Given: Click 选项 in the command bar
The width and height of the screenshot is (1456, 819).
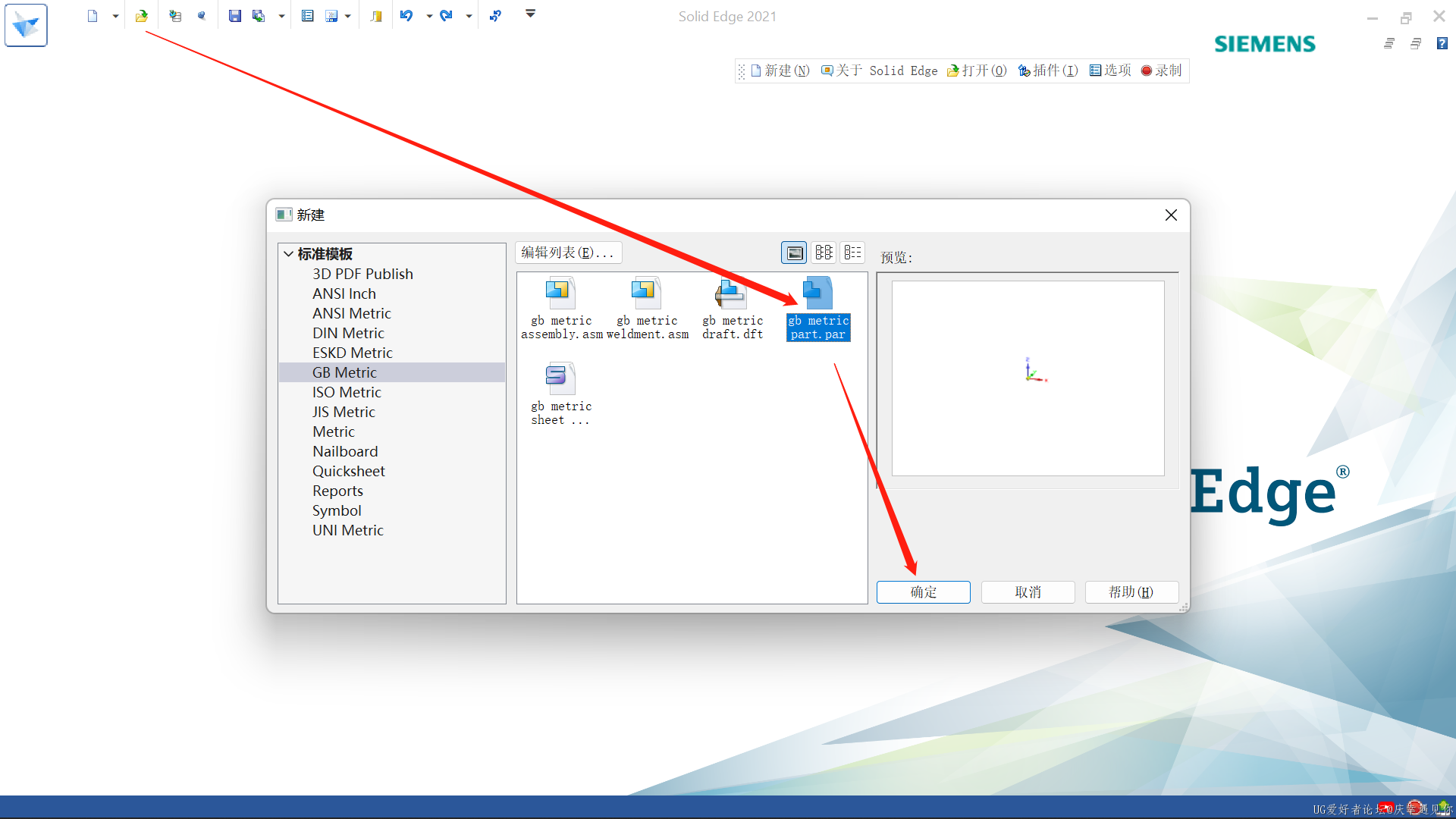Looking at the screenshot, I should (x=1110, y=71).
